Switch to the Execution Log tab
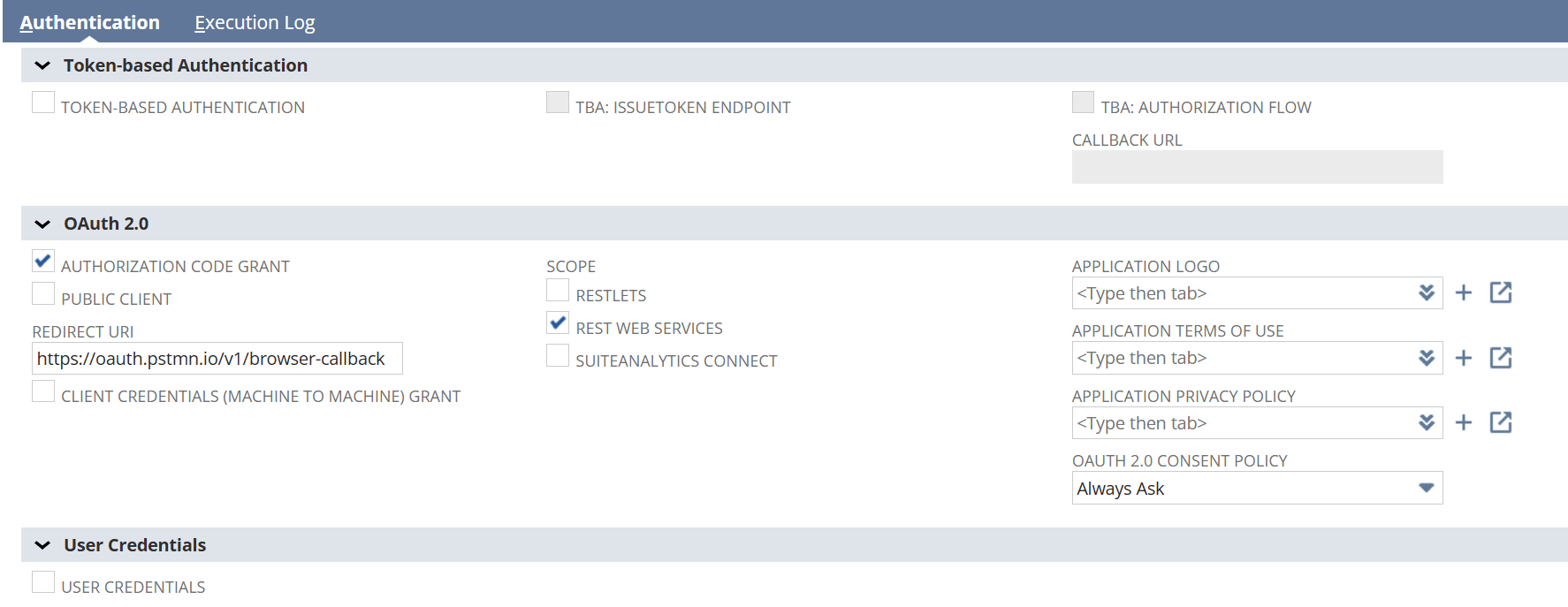Image resolution: width=1568 pixels, height=607 pixels. pos(255,23)
